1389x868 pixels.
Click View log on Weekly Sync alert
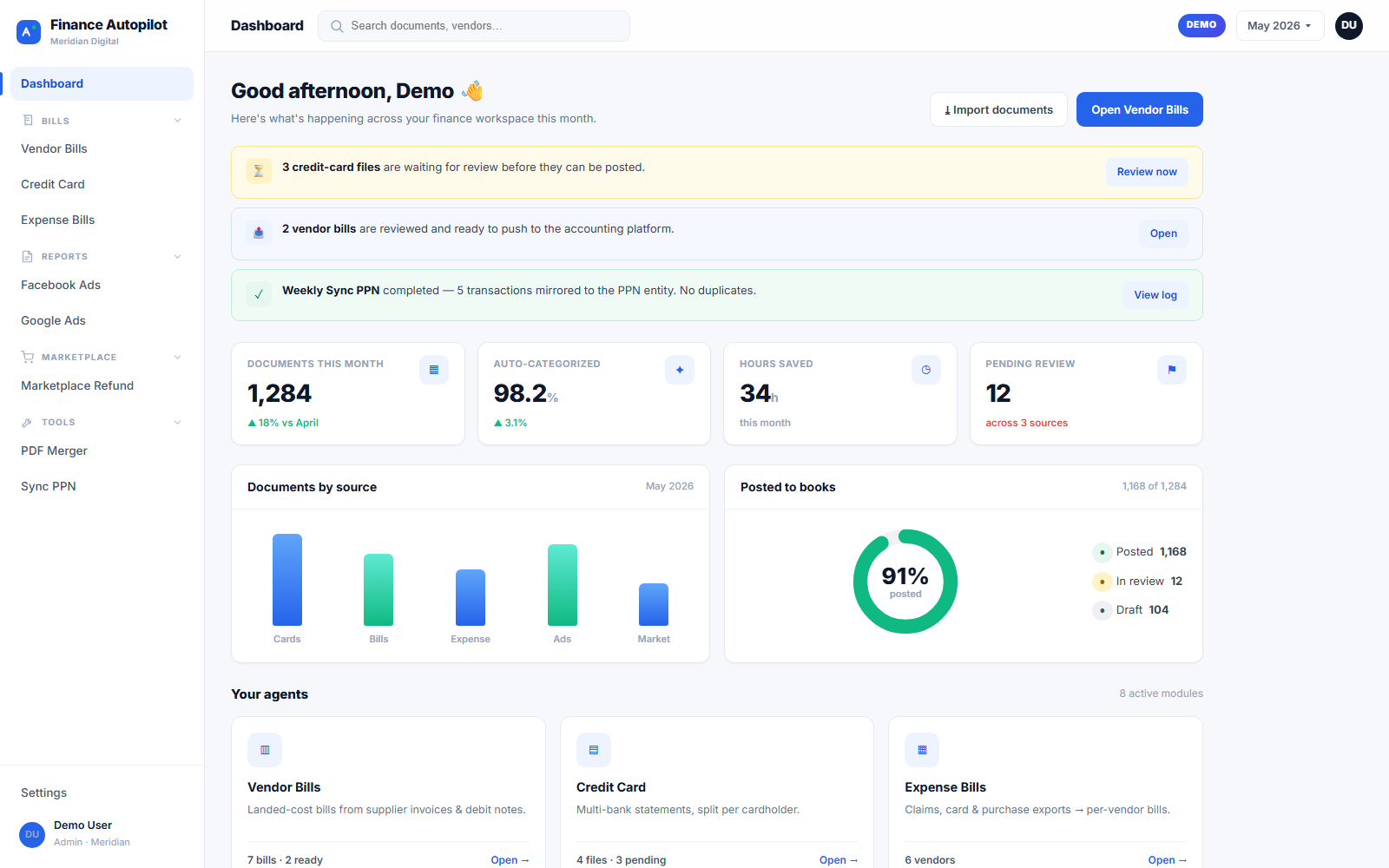point(1155,295)
